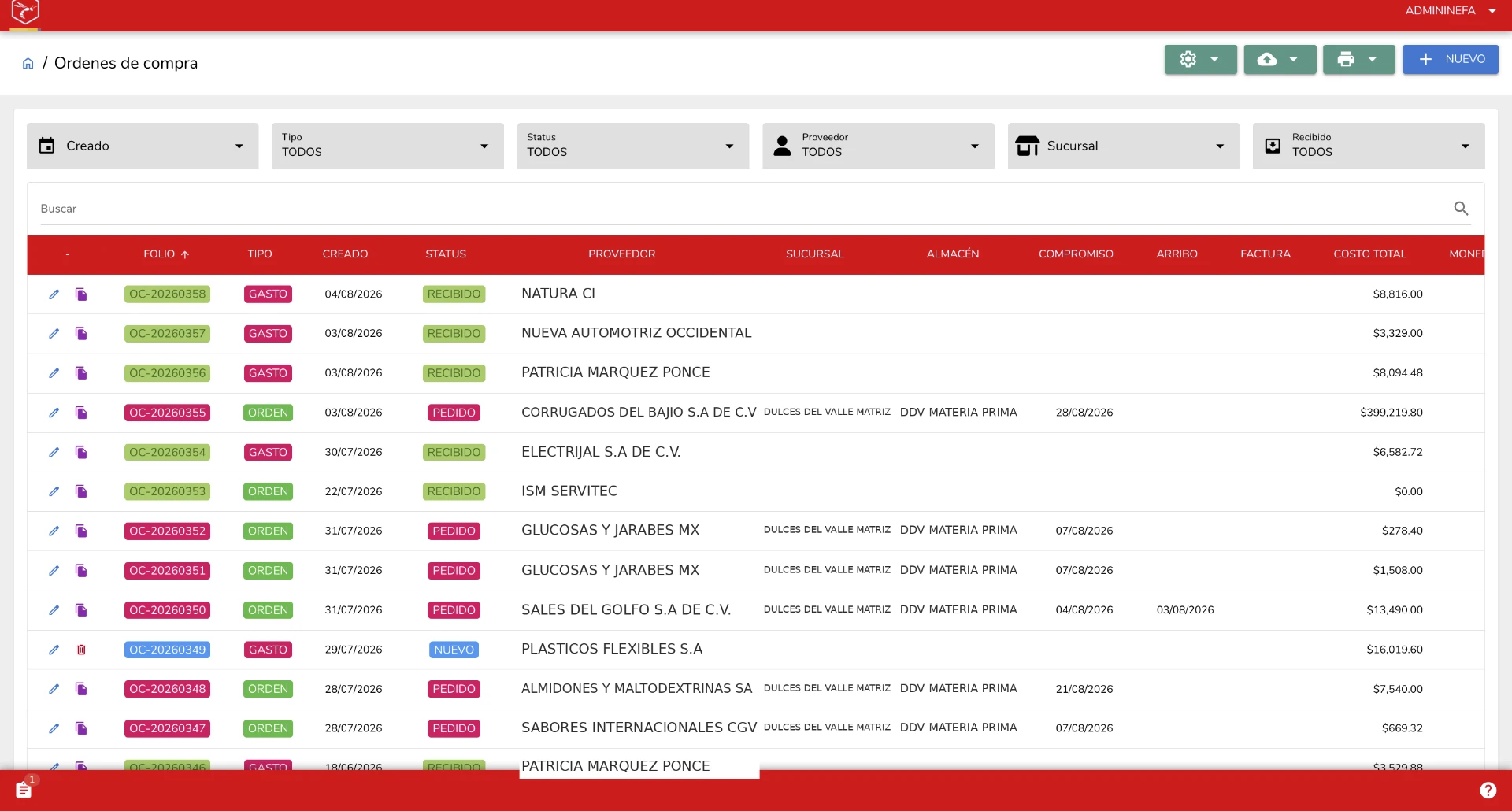Click the NUEVO button
The height and width of the screenshot is (811, 1512).
click(1450, 59)
